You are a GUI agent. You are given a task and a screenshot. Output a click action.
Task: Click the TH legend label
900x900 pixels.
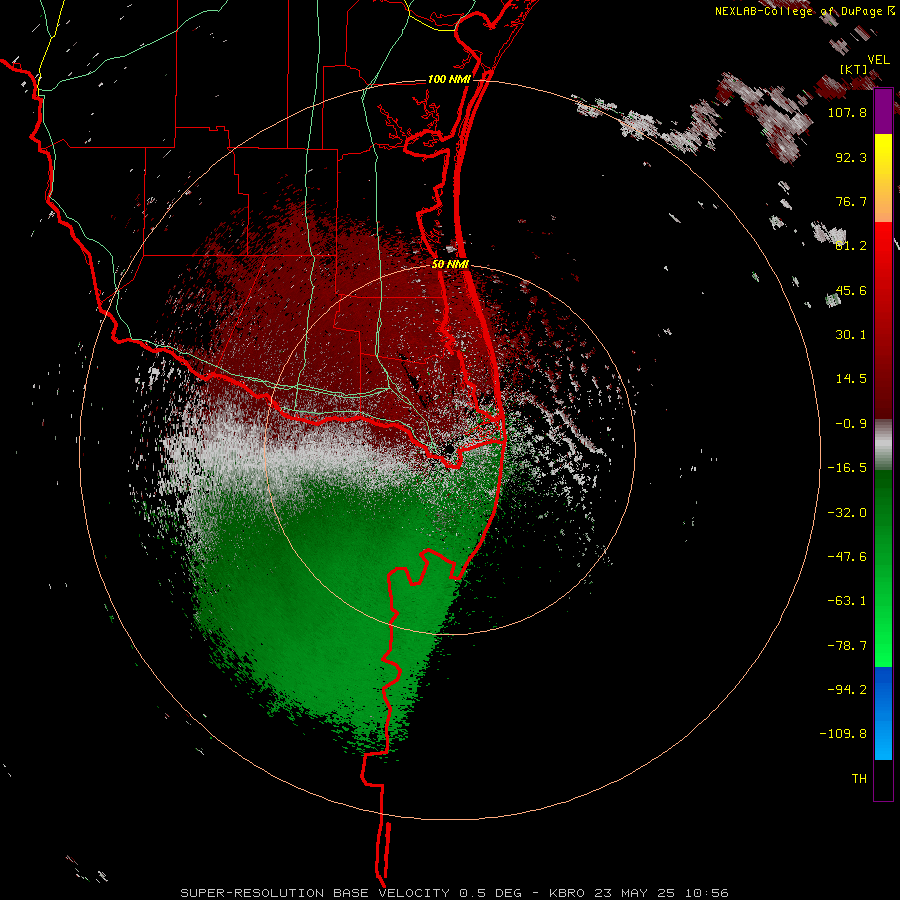(859, 779)
